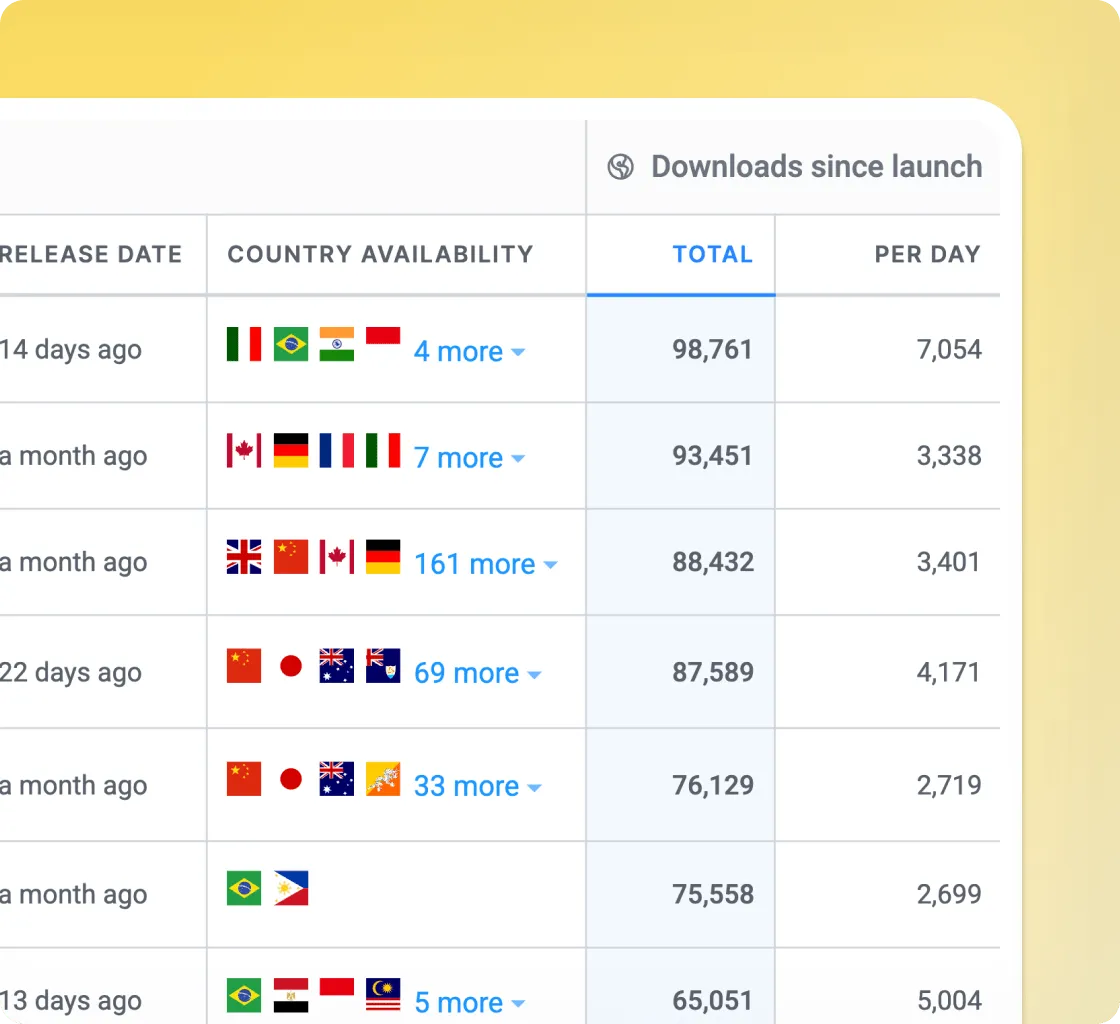Click the Italy flag in the 93,451 row

(383, 451)
